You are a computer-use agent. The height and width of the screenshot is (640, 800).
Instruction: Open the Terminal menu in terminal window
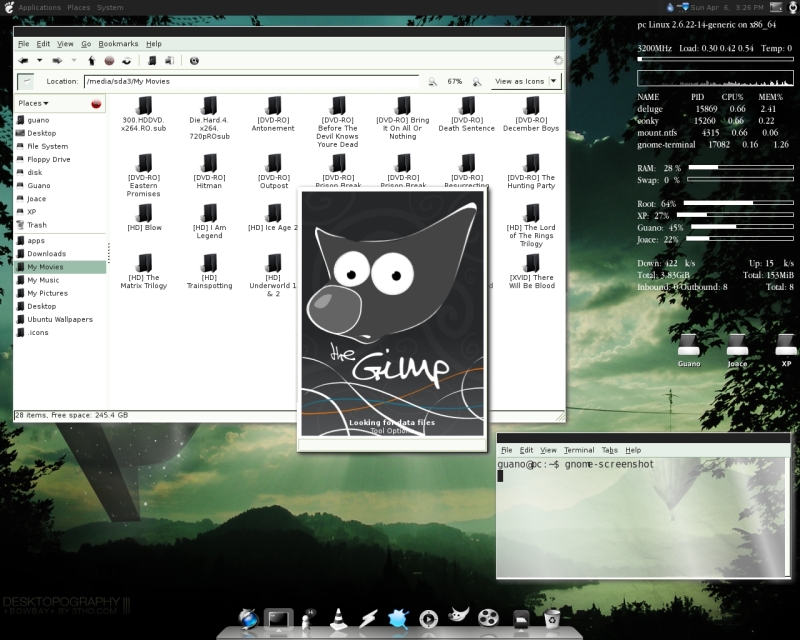pos(579,450)
